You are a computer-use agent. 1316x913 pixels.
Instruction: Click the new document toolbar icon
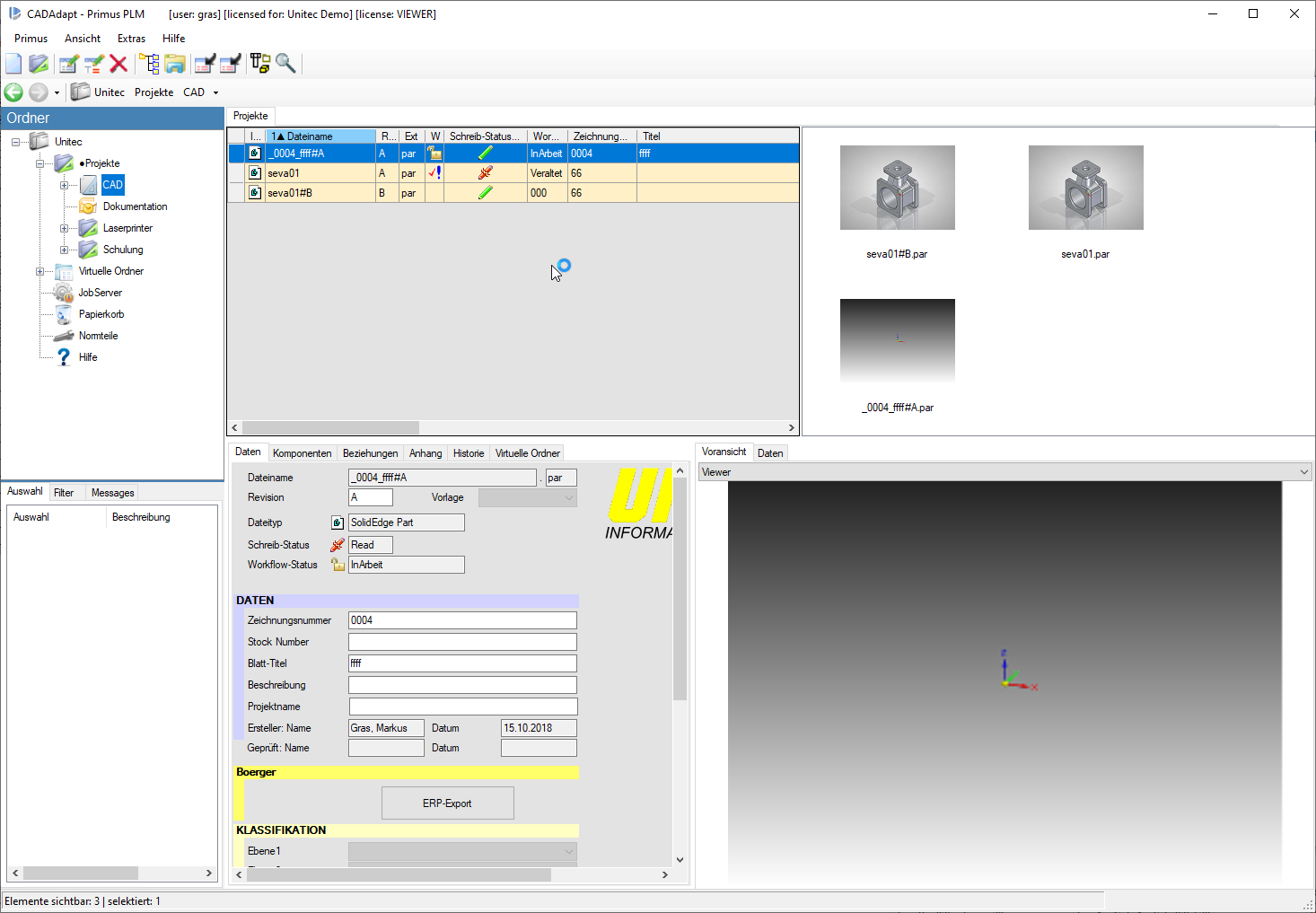(13, 64)
